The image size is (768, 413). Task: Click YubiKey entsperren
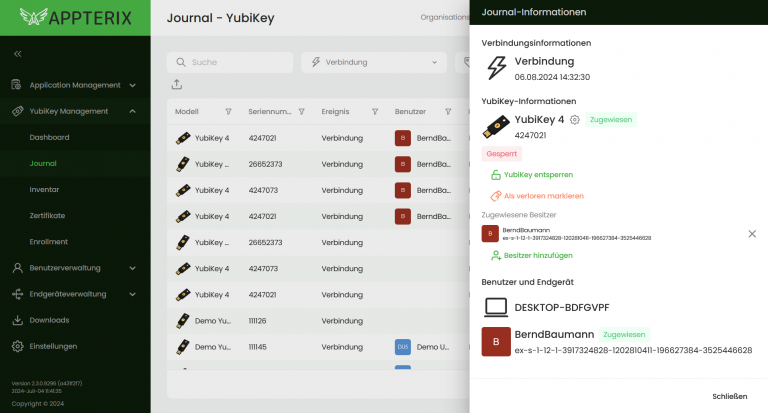point(532,175)
